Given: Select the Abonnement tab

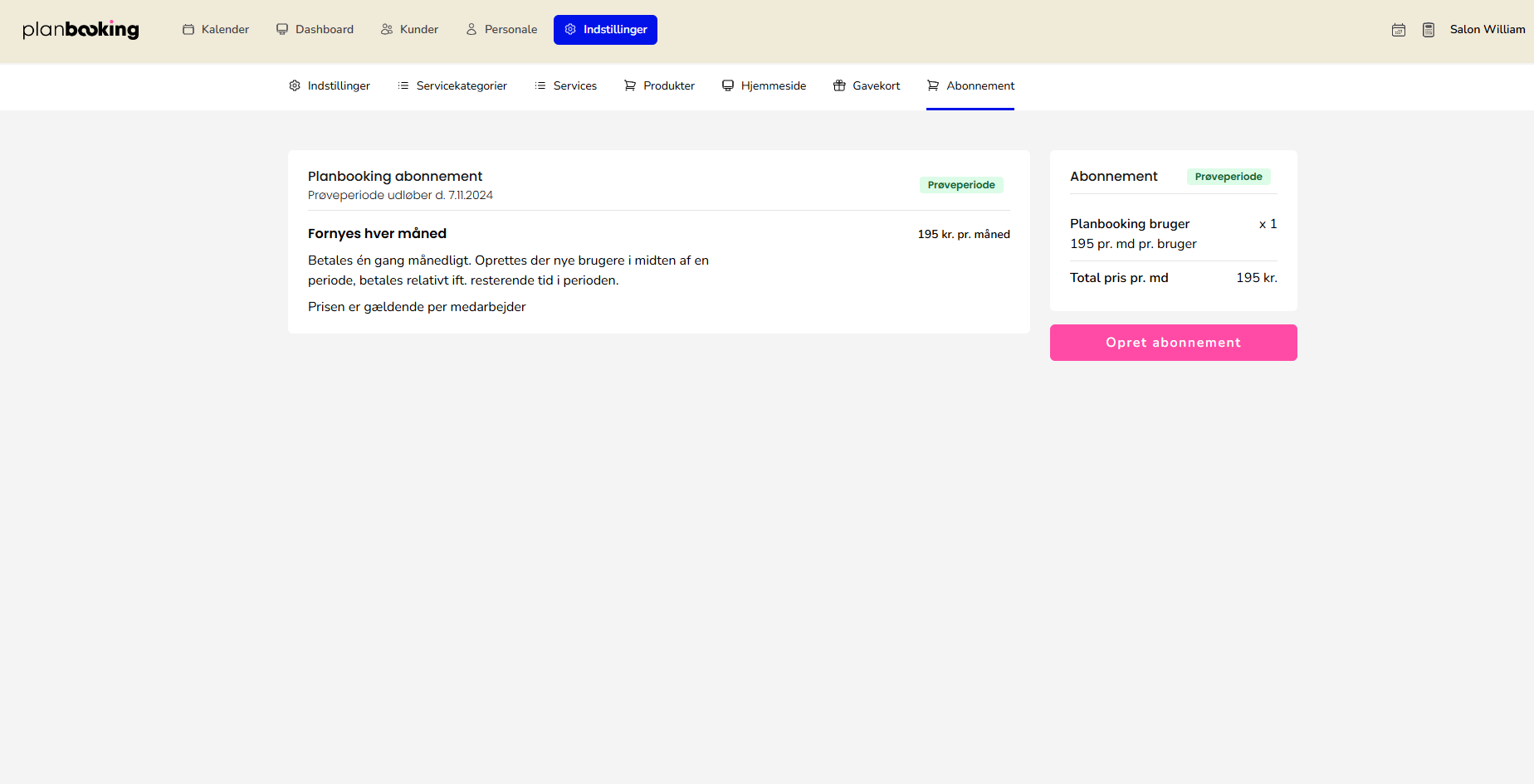Looking at the screenshot, I should click(x=970, y=86).
